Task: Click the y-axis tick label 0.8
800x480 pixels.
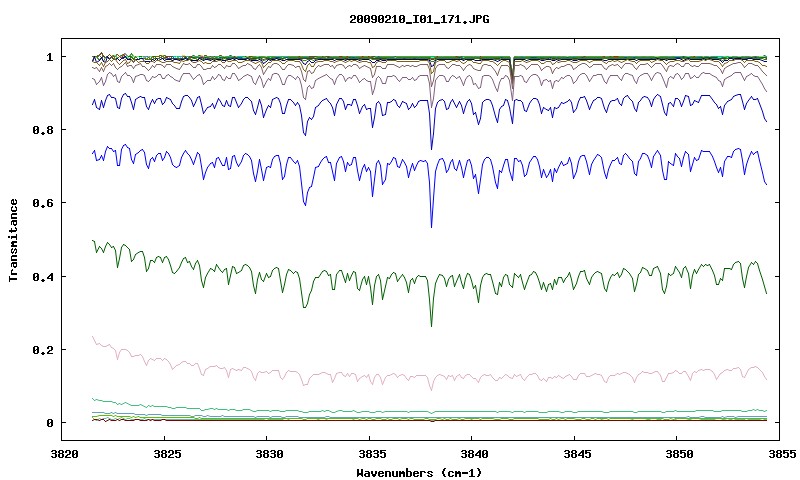Action: [42, 130]
